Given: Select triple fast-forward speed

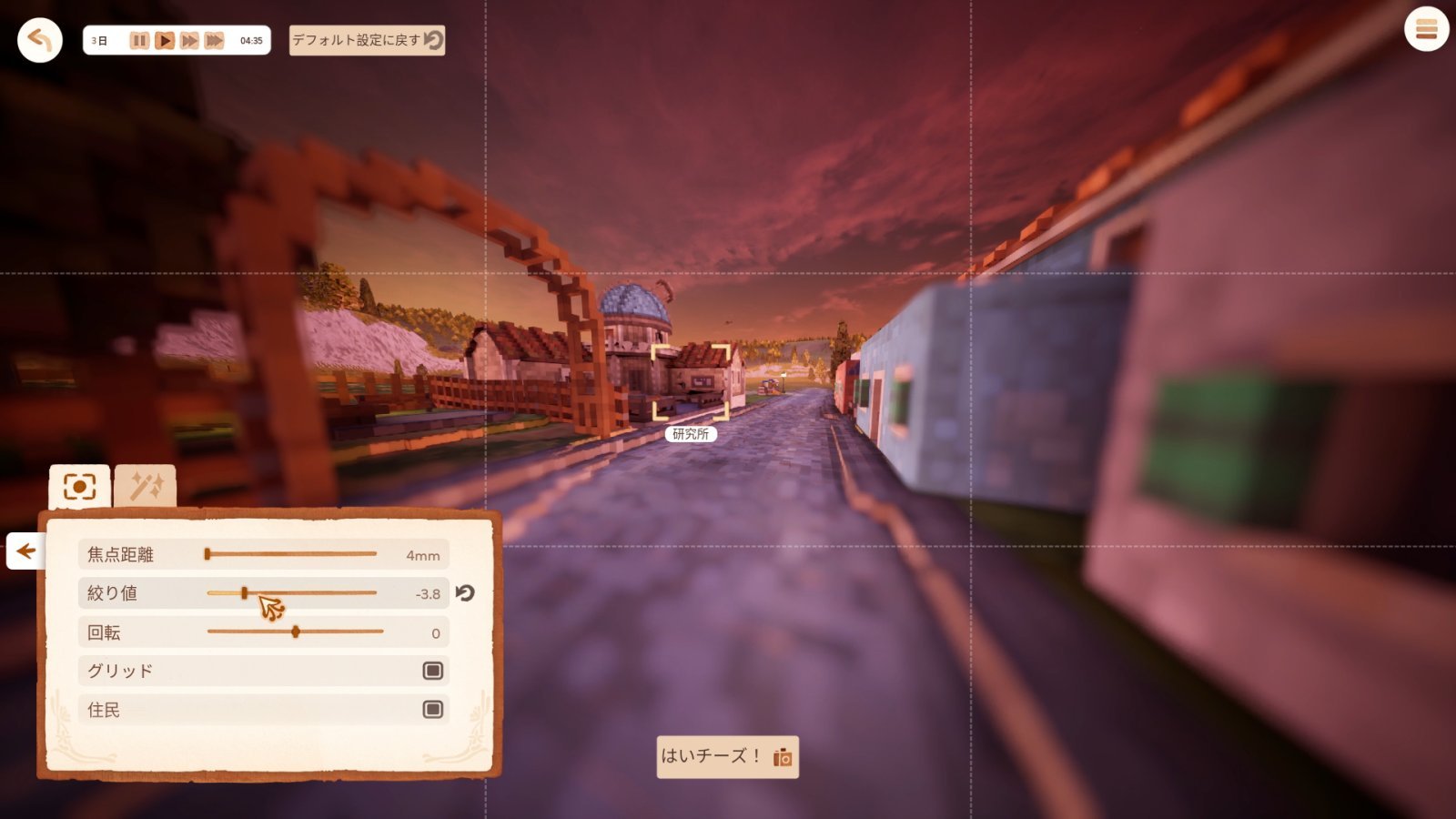Looking at the screenshot, I should point(214,40).
